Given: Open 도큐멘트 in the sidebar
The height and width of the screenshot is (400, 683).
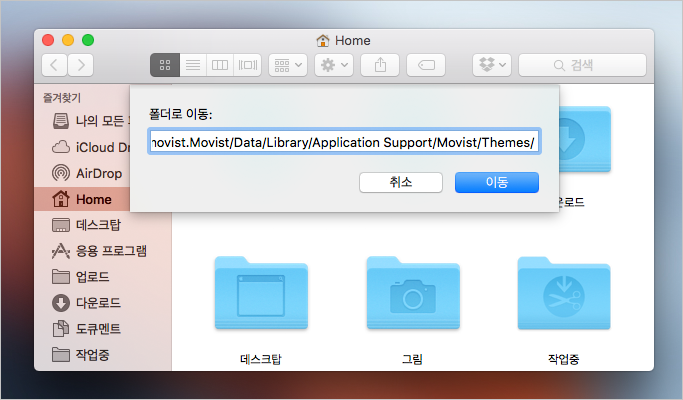Looking at the screenshot, I should (103, 329).
